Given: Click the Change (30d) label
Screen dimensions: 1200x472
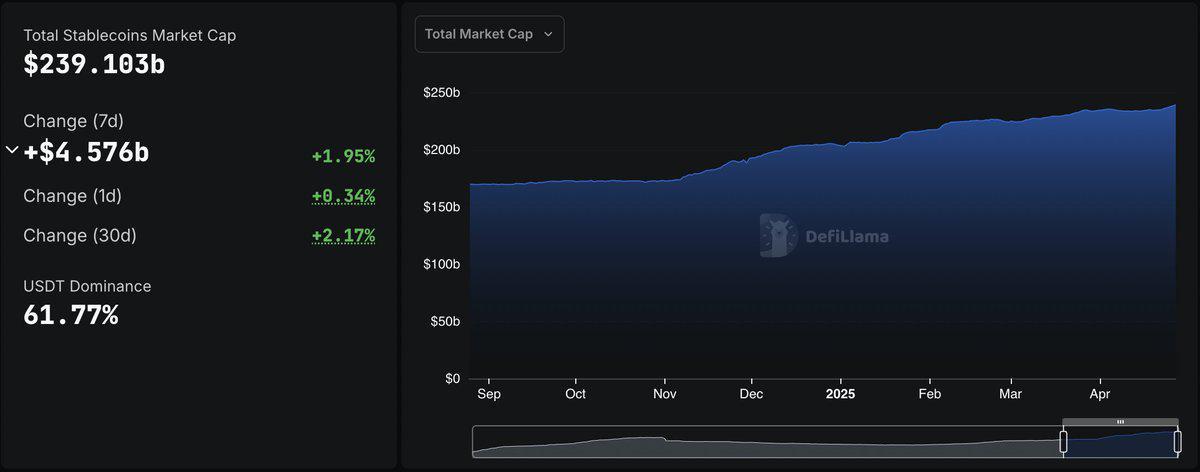Looking at the screenshot, I should 79,236.
